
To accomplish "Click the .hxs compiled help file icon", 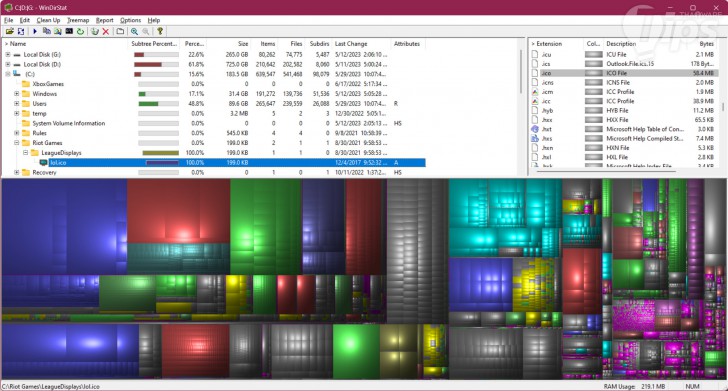I will (x=535, y=138).
